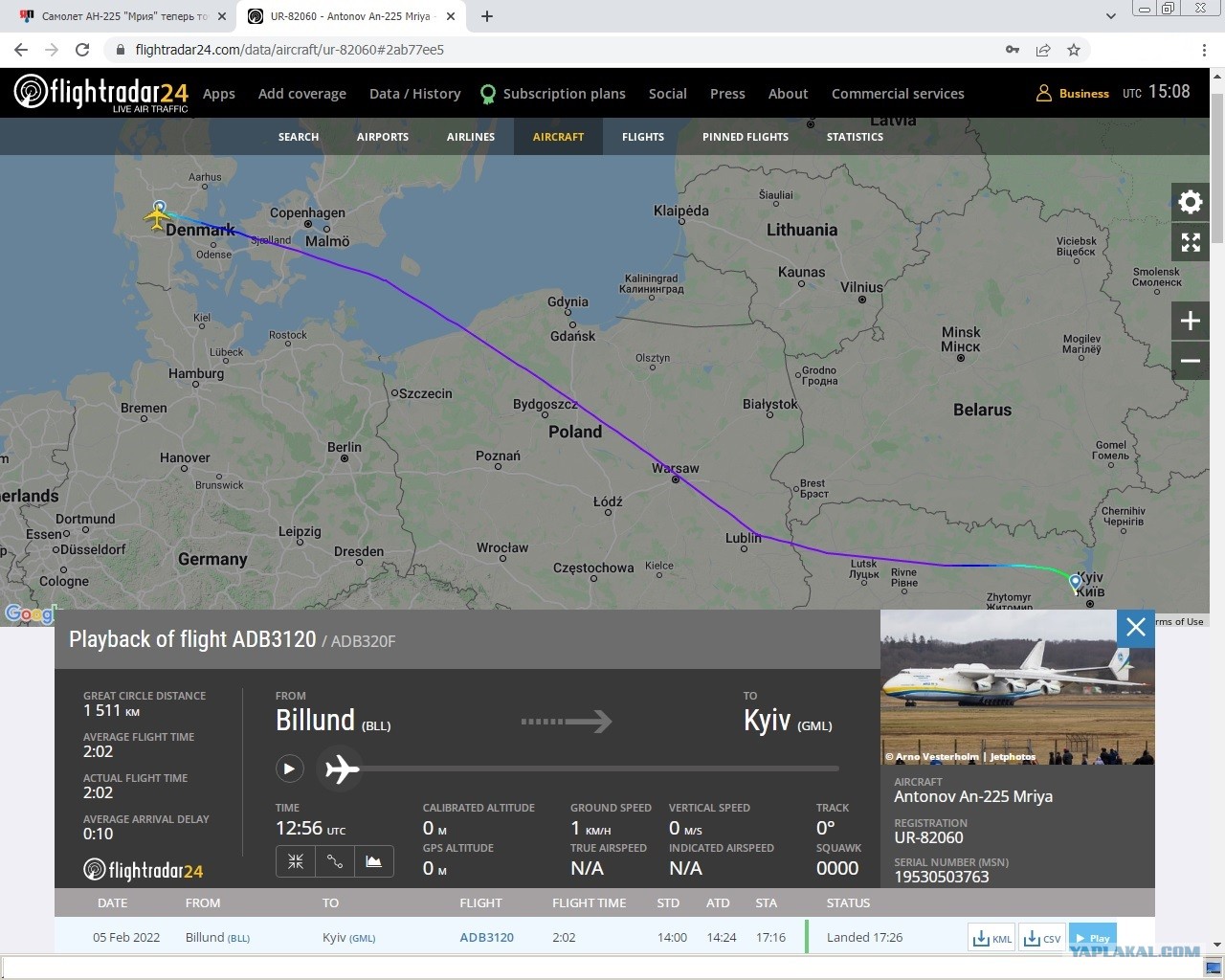Start flight playback with the play button
This screenshot has width=1225, height=980.
point(289,768)
